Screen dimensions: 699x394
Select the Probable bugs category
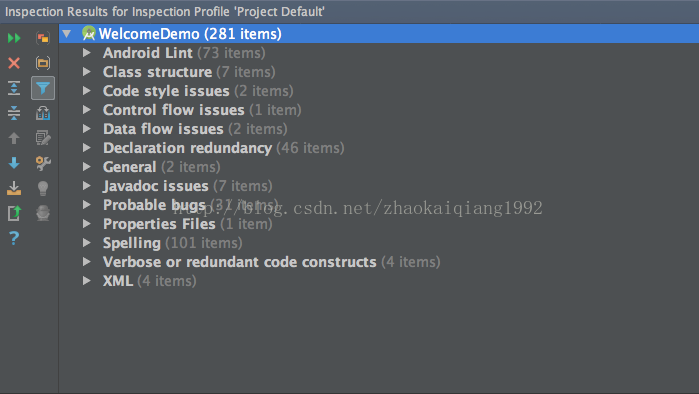point(154,205)
